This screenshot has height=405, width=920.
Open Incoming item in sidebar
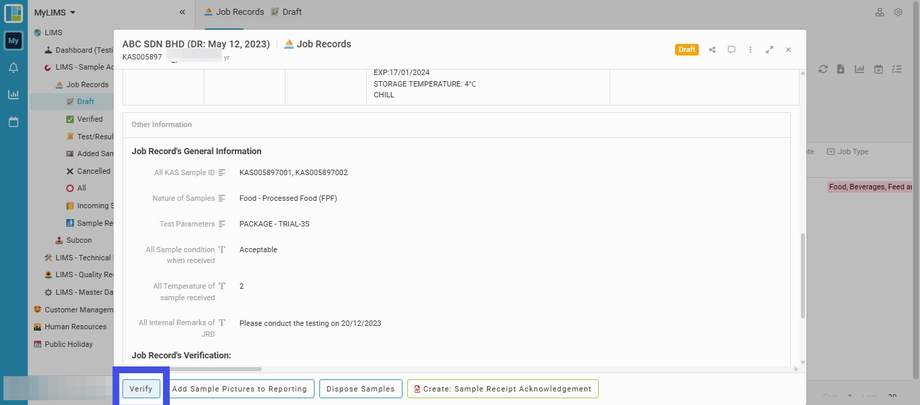pos(90,206)
